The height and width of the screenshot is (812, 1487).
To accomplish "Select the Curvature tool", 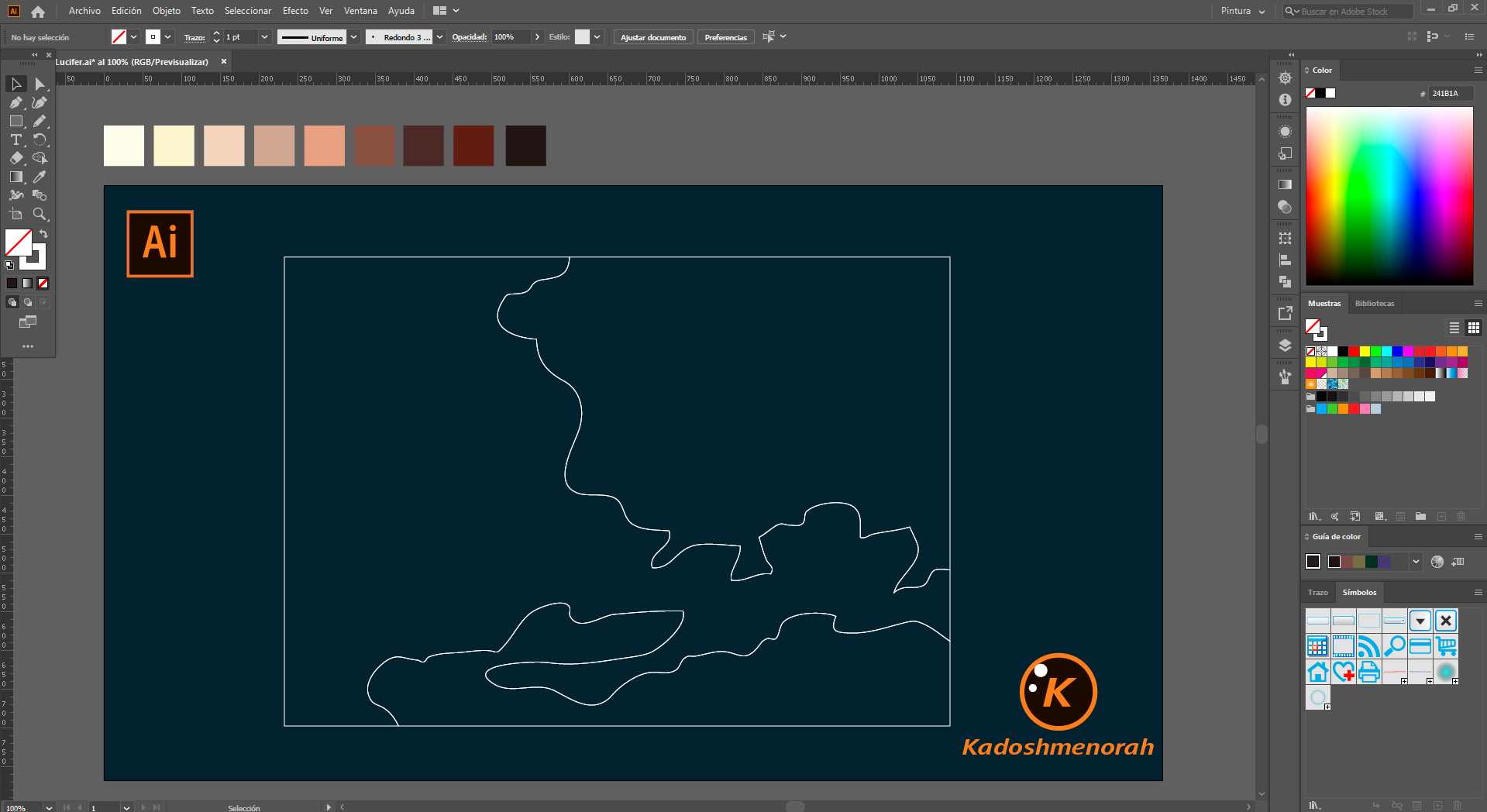I will pyautogui.click(x=40, y=102).
